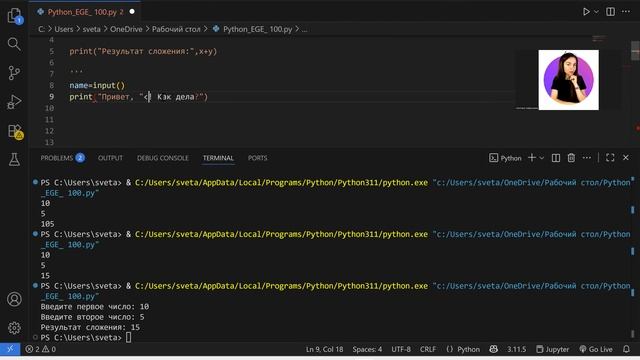Click the Результат сложения: 15 terminal output
This screenshot has width=640, height=360.
pyautogui.click(x=90, y=327)
